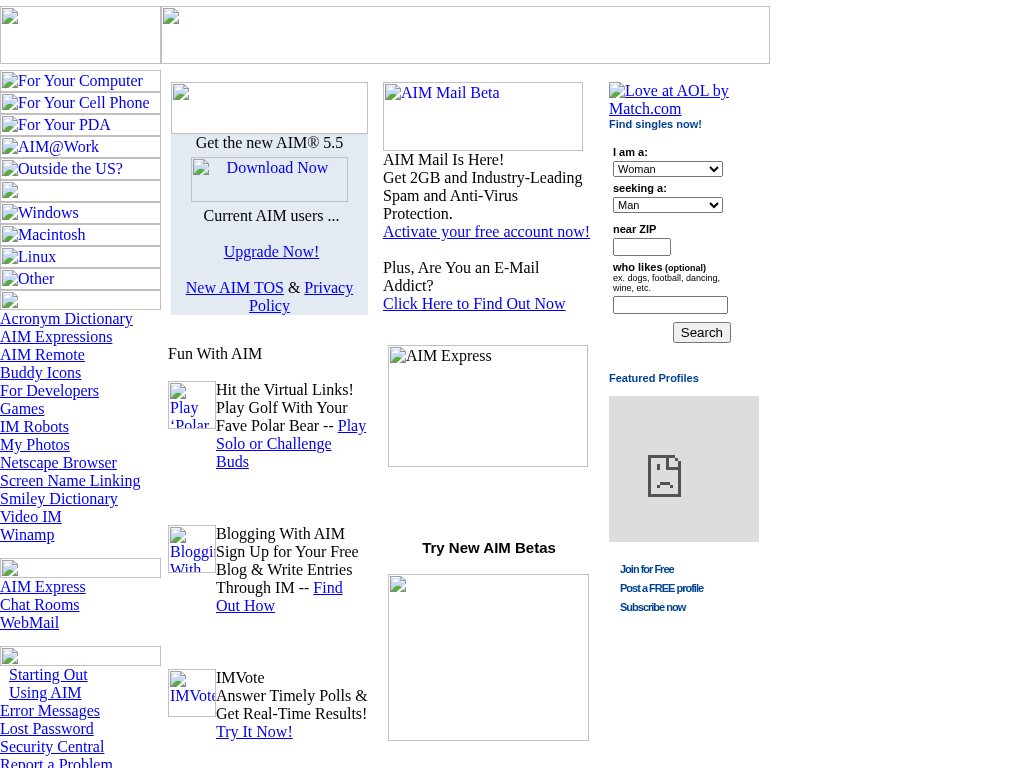The height and width of the screenshot is (768, 1024).
Task: Select the Windows platform image
Action: click(80, 213)
